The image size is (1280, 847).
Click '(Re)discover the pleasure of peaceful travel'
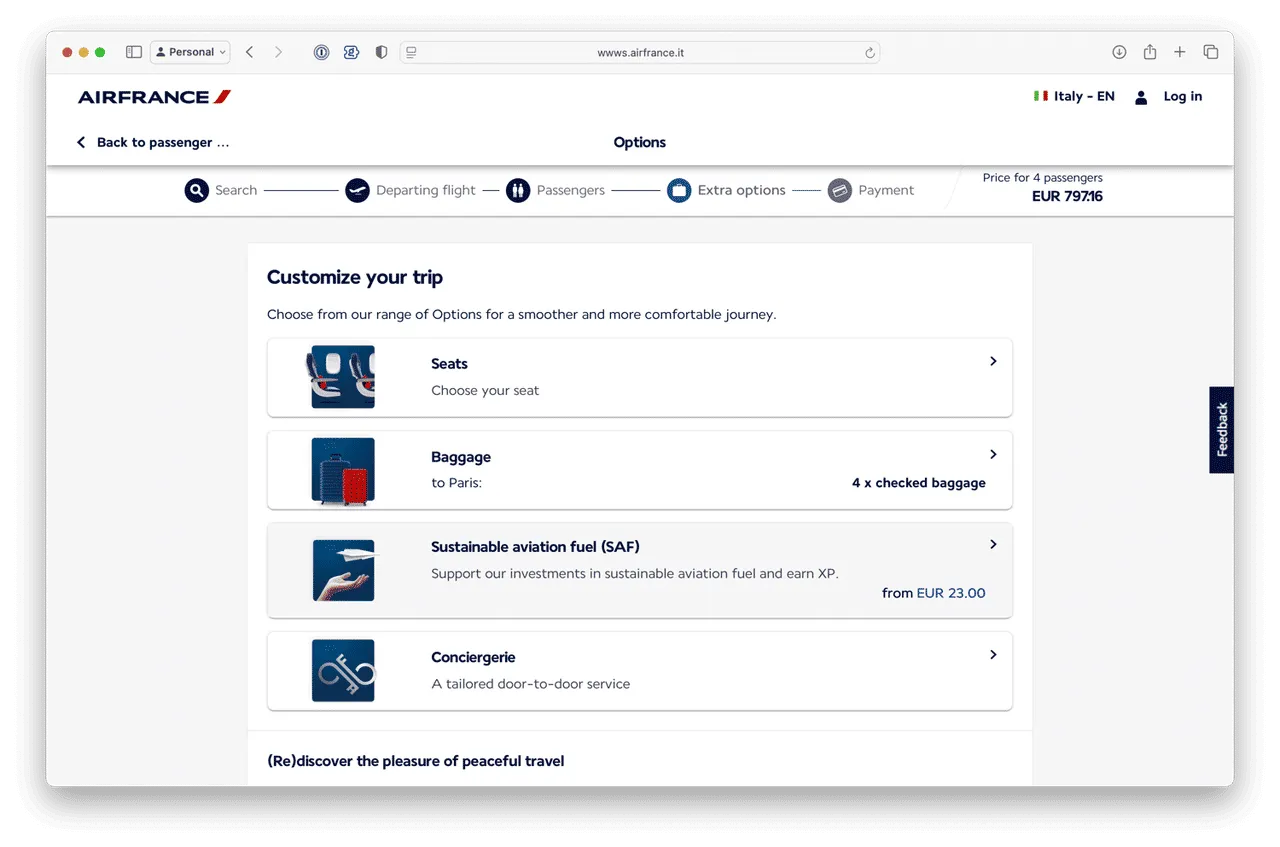pyautogui.click(x=416, y=761)
